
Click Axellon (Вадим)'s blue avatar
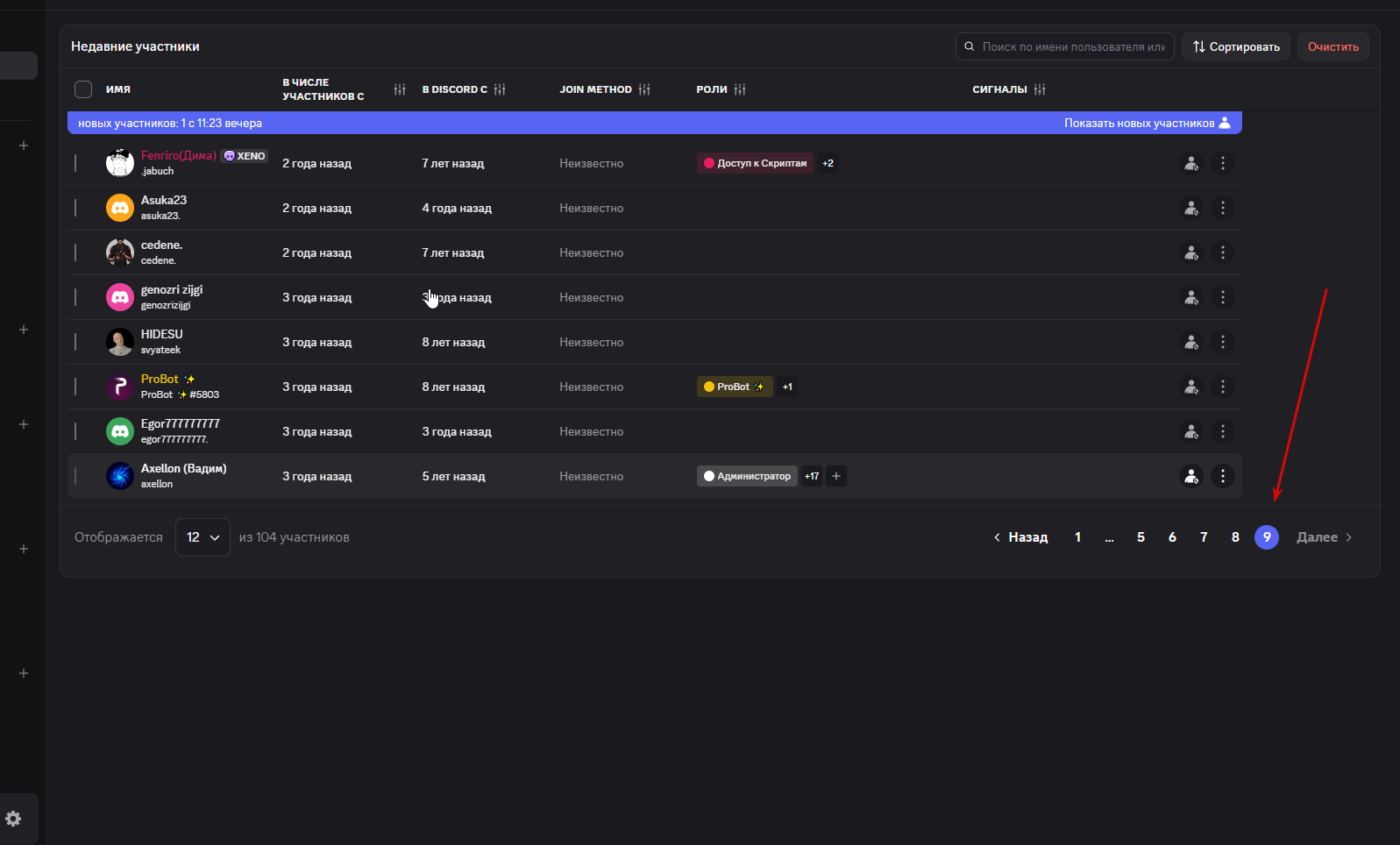[120, 476]
